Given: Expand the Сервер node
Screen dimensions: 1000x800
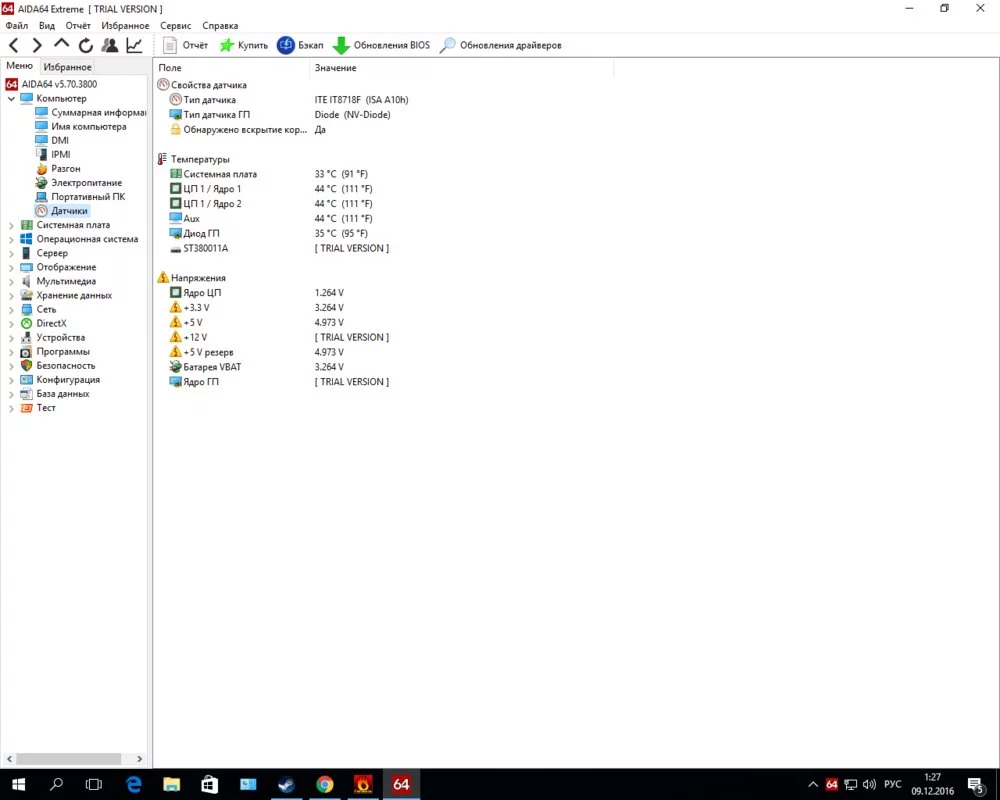Looking at the screenshot, I should pyautogui.click(x=11, y=253).
